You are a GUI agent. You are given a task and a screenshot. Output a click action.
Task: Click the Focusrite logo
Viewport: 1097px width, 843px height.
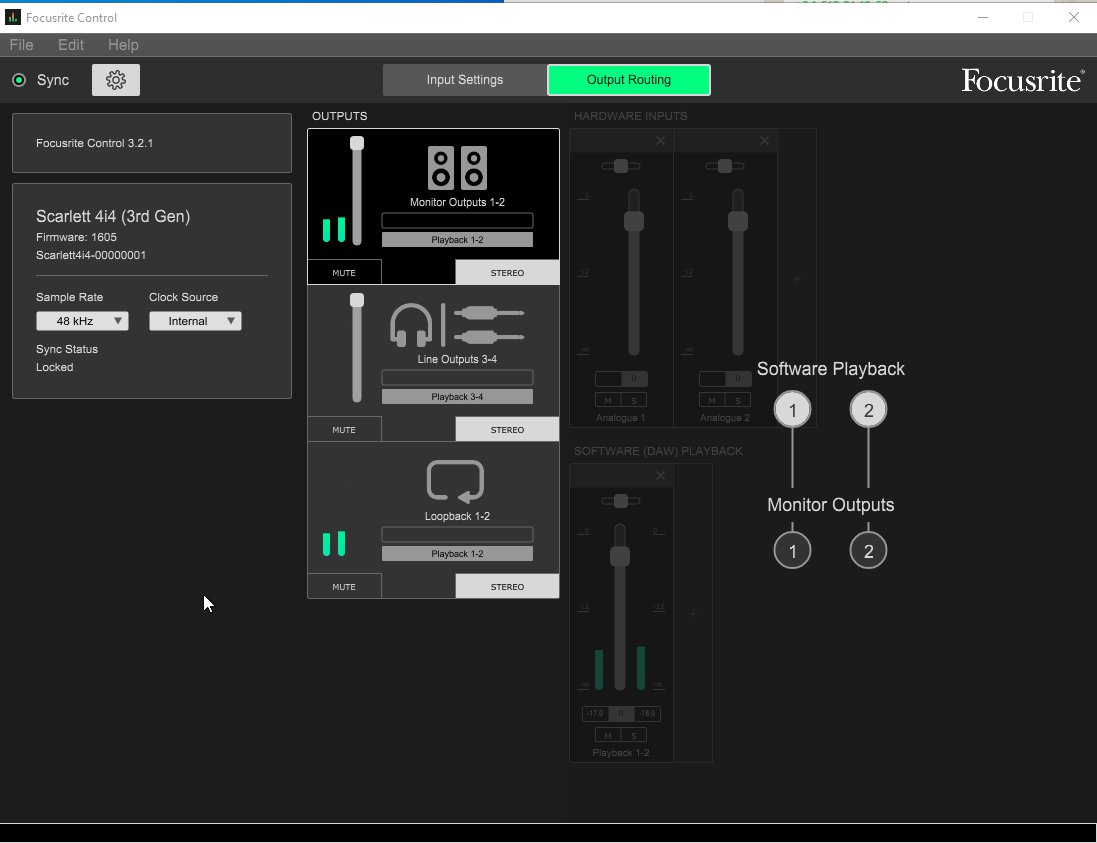click(1023, 80)
